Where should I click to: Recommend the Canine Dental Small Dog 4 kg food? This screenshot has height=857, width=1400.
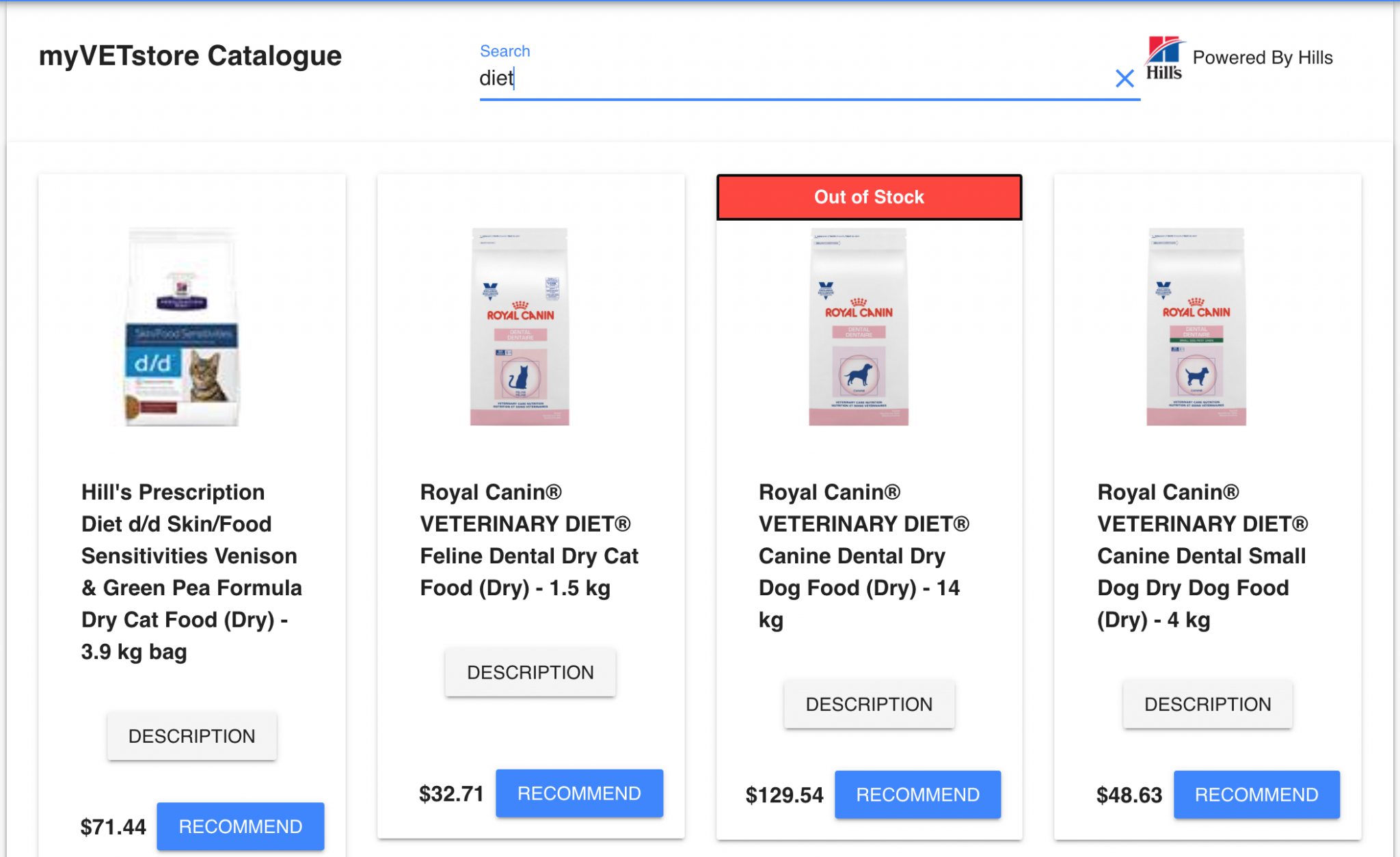click(x=1257, y=794)
